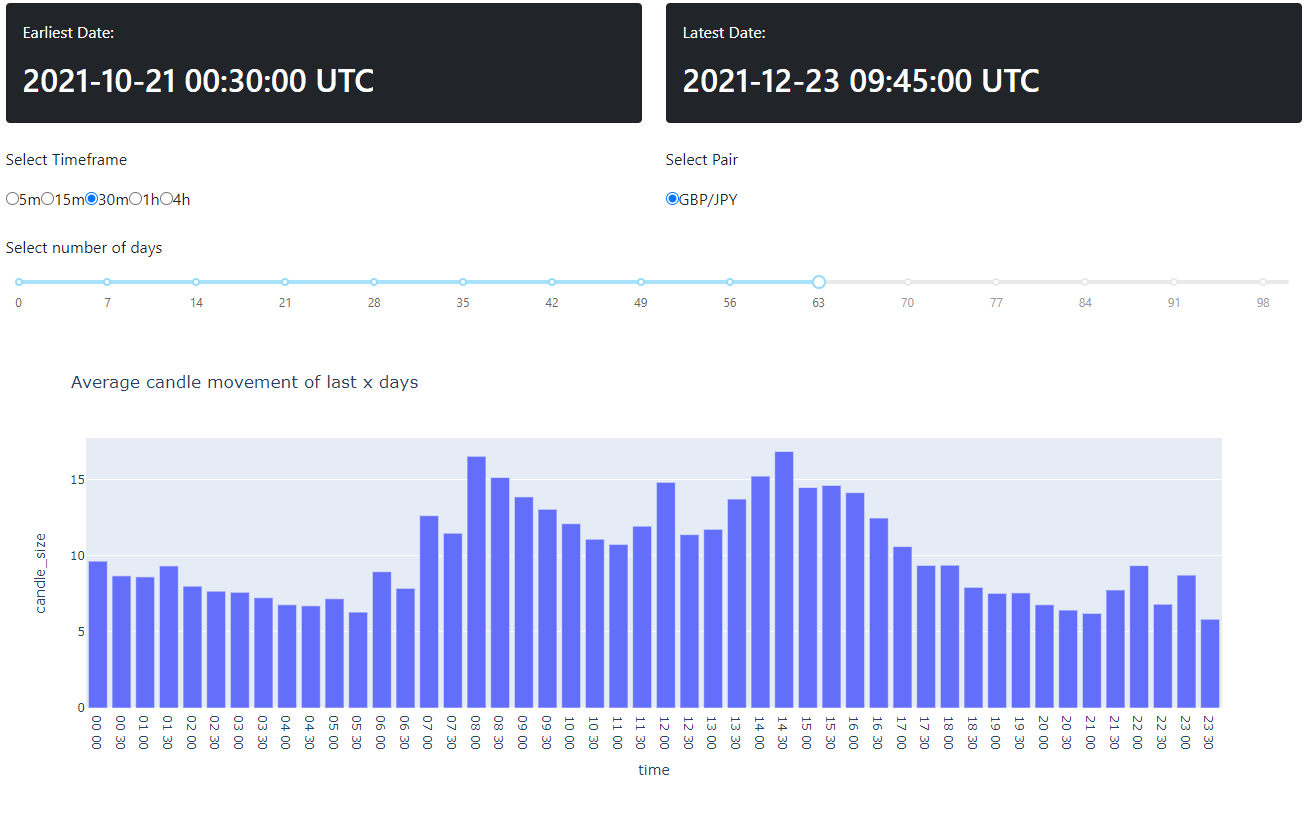Select the 30m timeframe radio button

click(92, 199)
